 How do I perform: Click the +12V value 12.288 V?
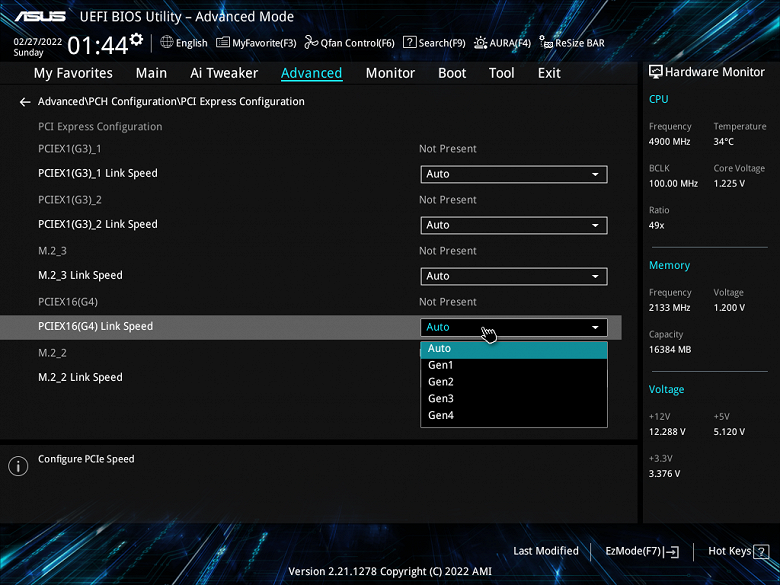[x=667, y=432]
